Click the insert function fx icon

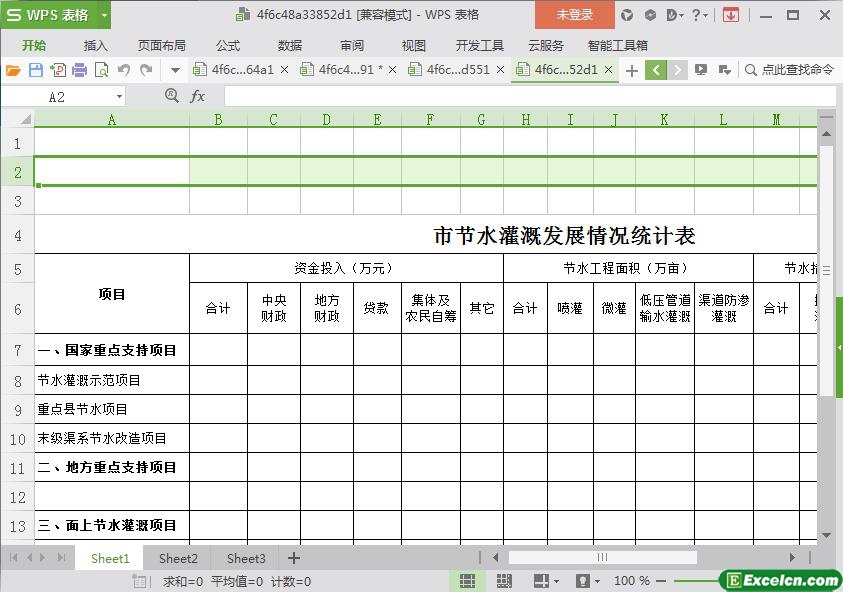pos(197,96)
